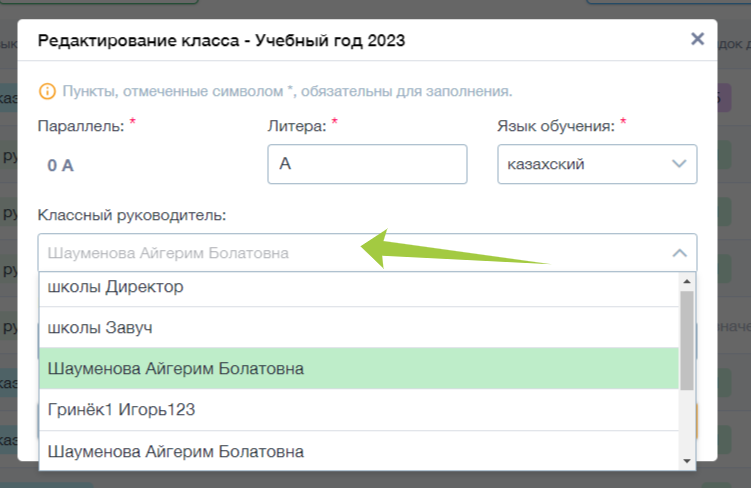Image resolution: width=751 pixels, height=488 pixels.
Task: Click the 'Язык обучения:' label
Action: coord(556,126)
